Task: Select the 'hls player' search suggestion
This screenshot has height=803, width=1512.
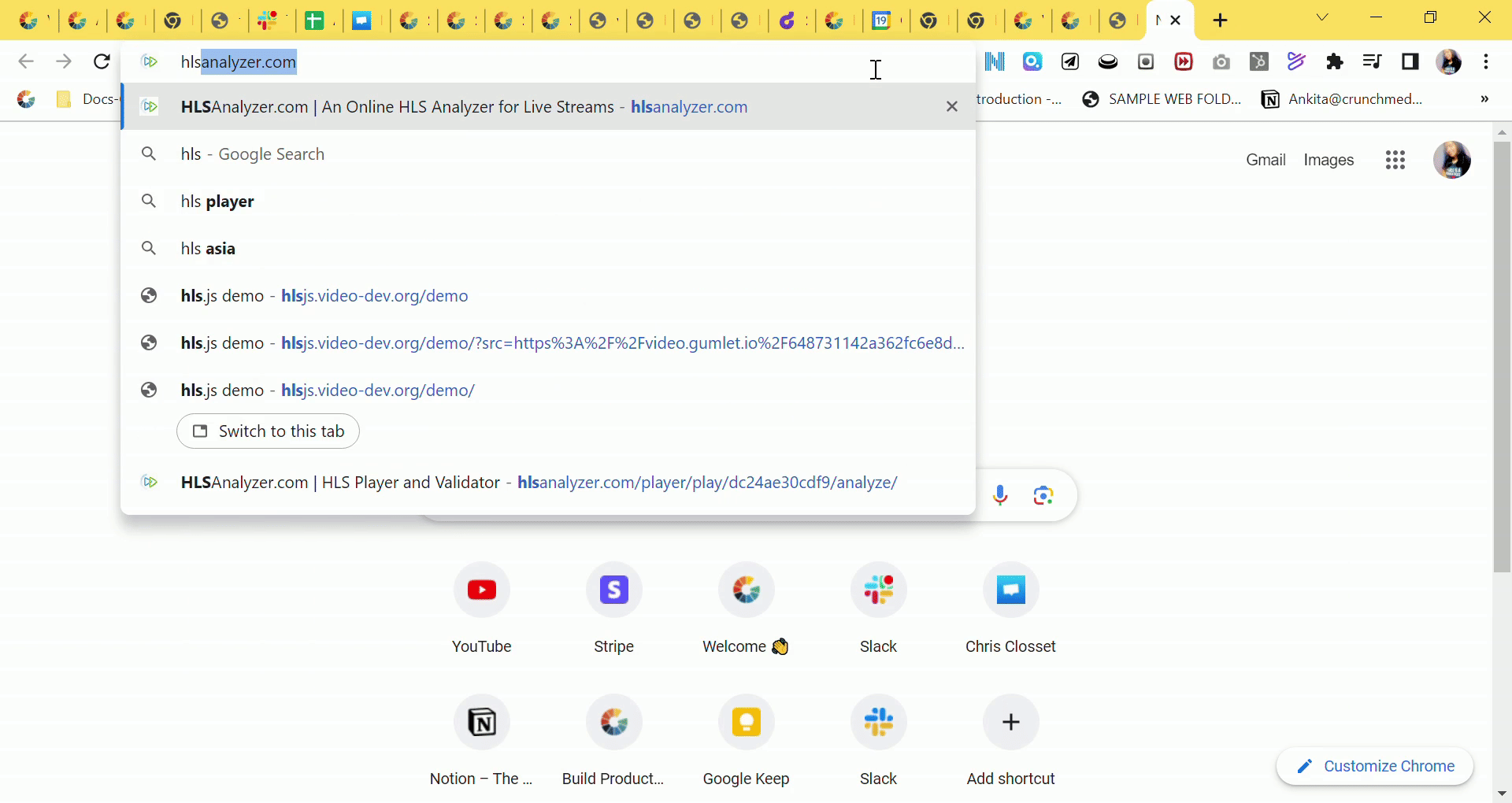Action: 217,202
